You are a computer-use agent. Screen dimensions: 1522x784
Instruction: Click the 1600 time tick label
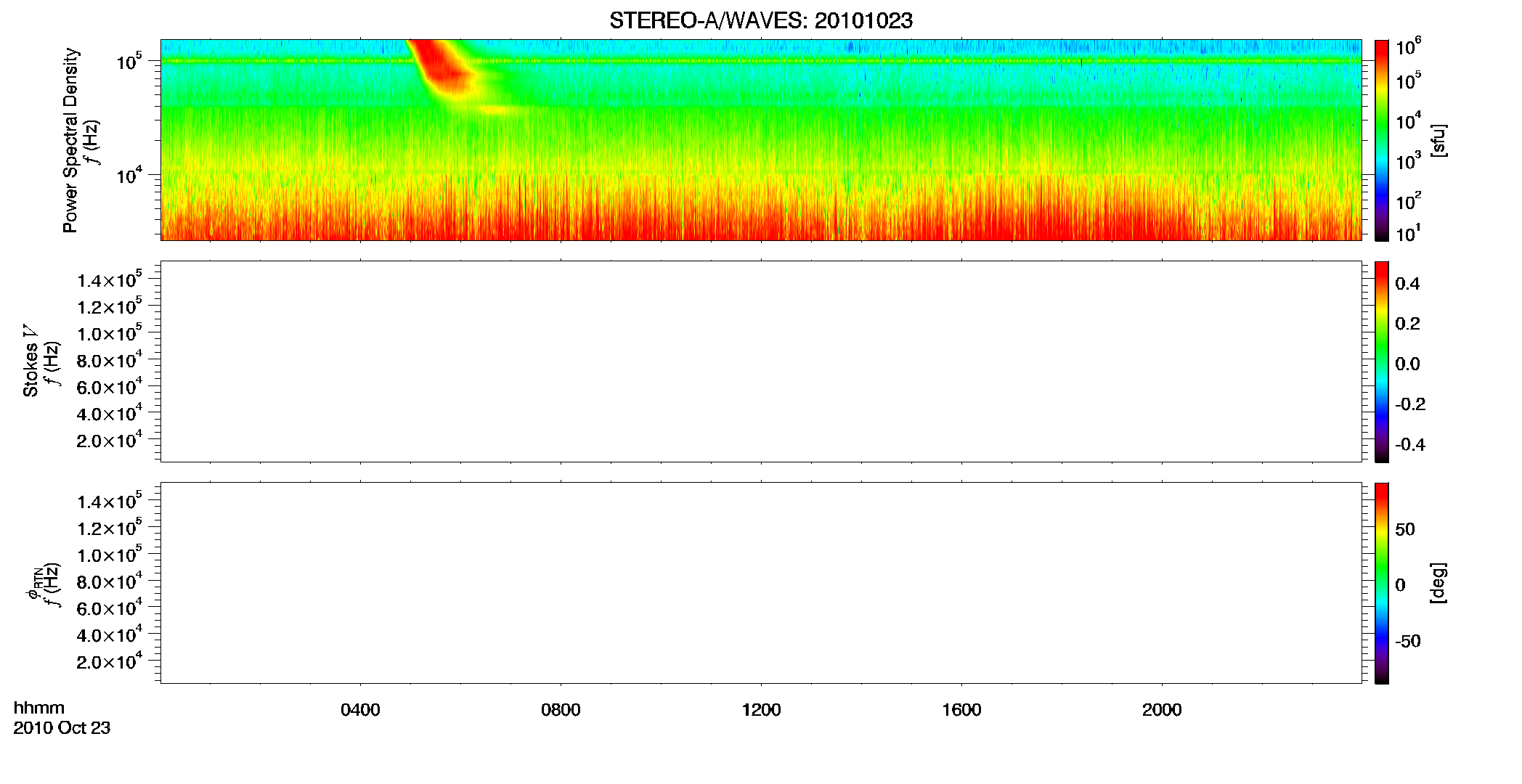tap(961, 710)
